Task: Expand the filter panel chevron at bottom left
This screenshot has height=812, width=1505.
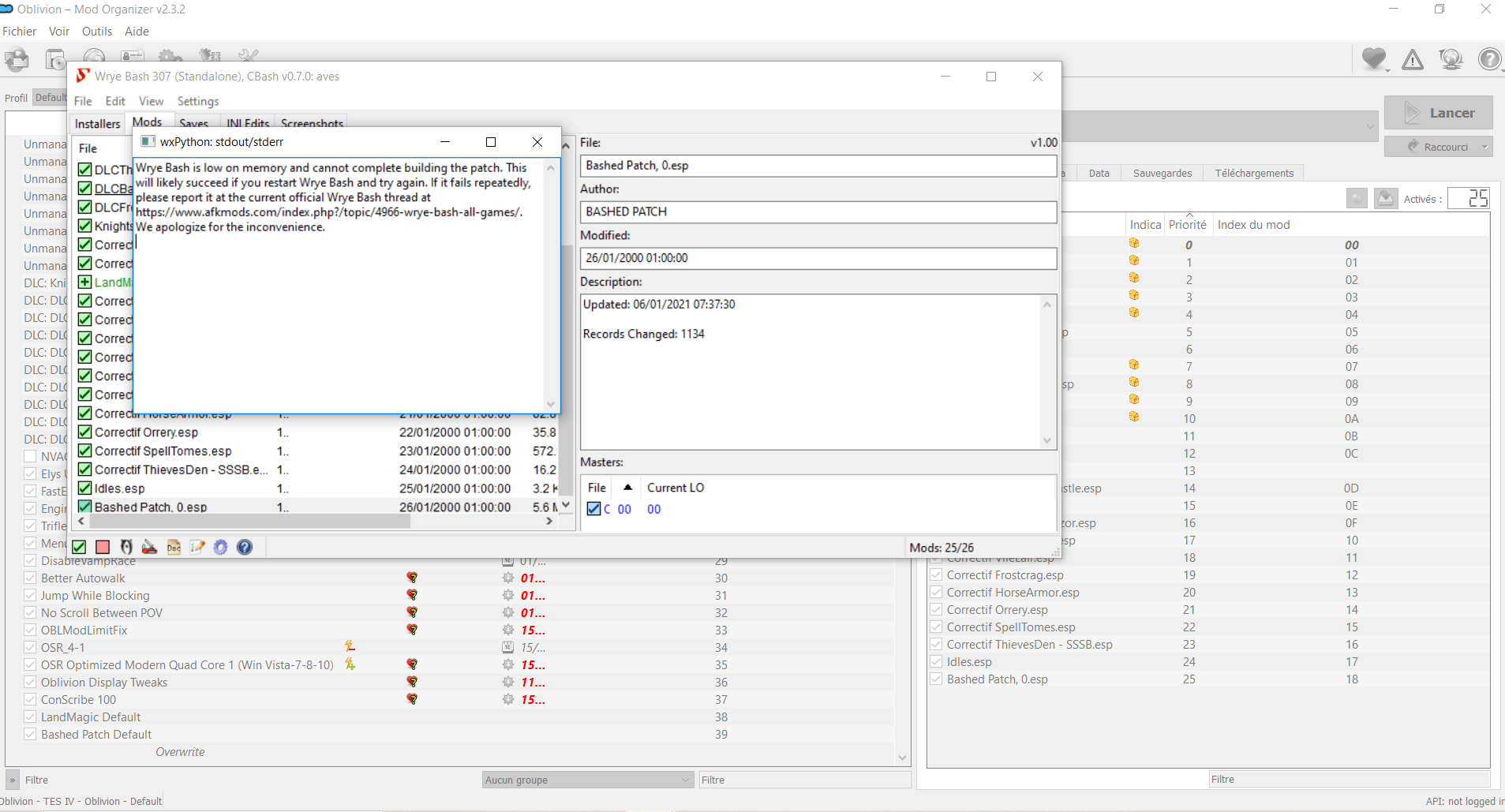Action: coord(13,780)
